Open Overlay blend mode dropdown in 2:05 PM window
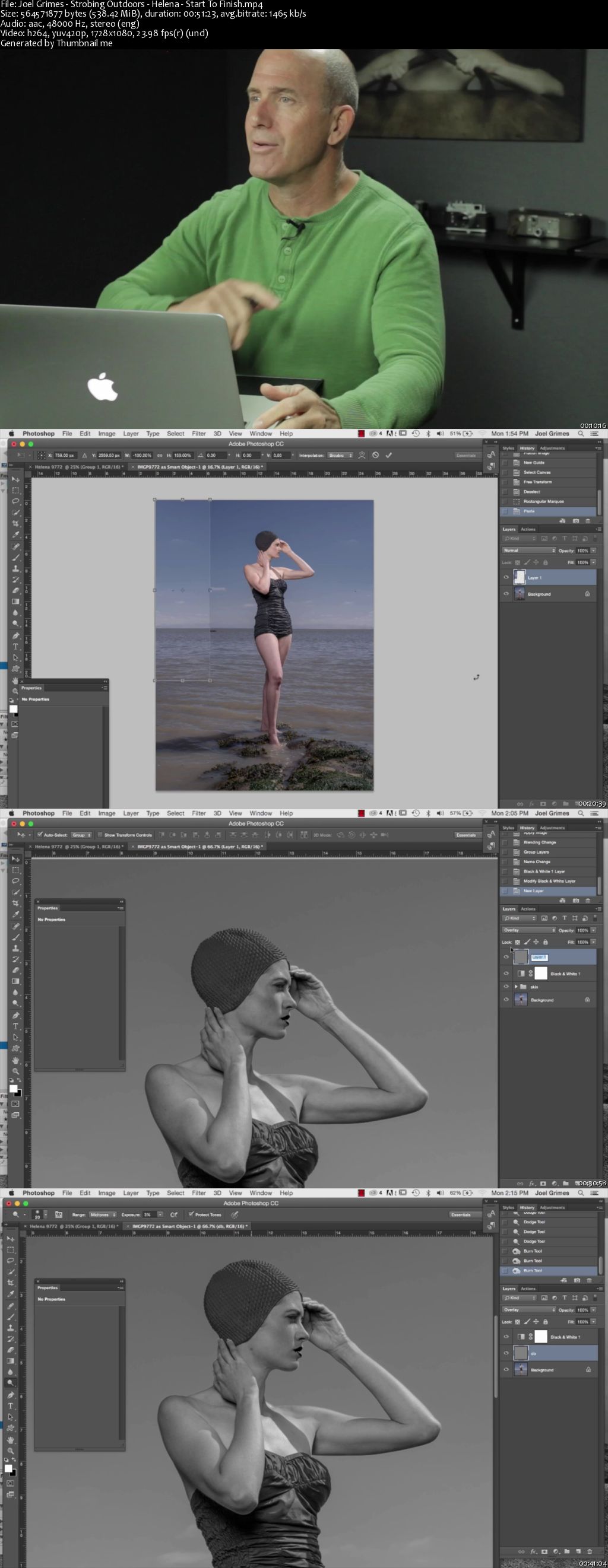This screenshot has width=608, height=1568. coord(529,930)
